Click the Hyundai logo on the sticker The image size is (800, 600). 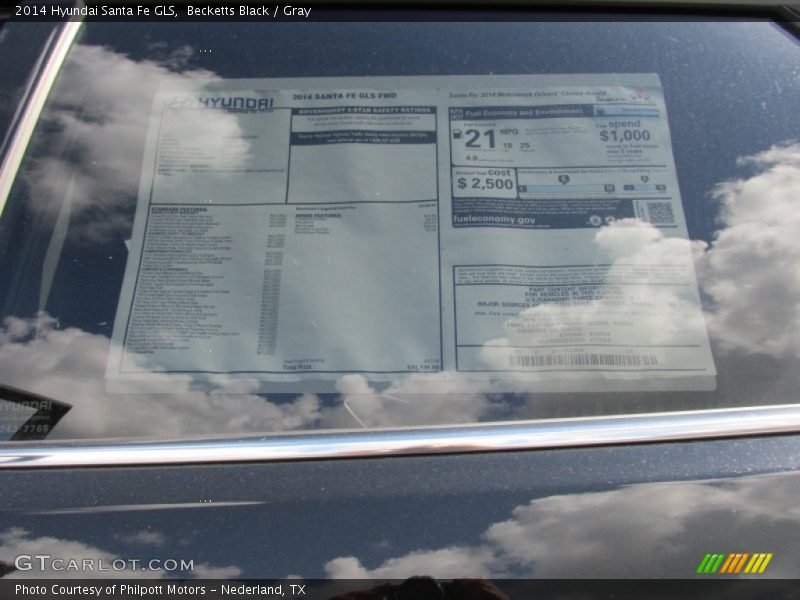179,104
